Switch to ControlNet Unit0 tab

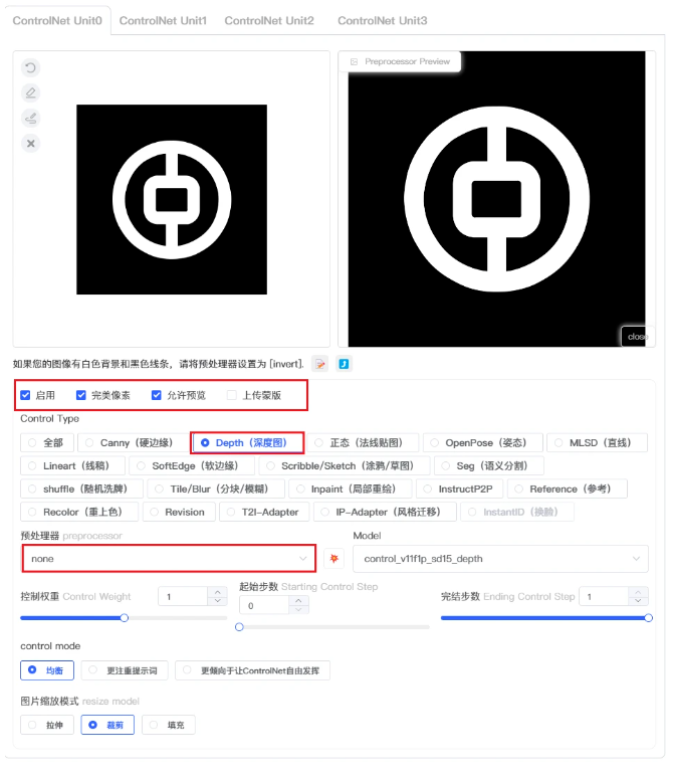(x=57, y=20)
